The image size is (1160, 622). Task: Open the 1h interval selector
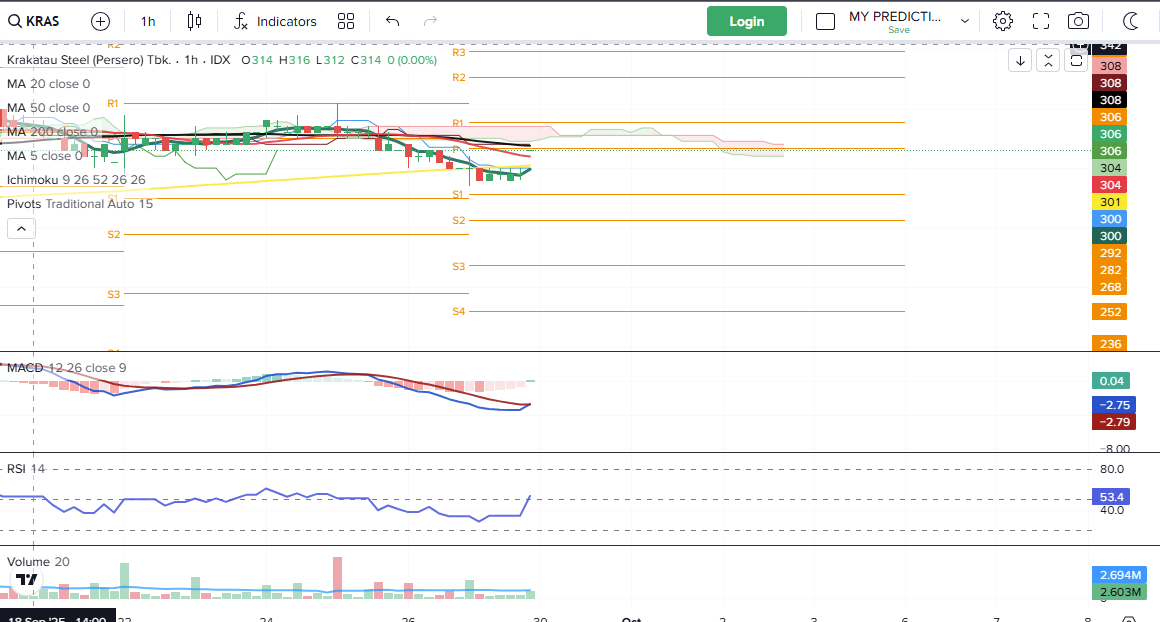pyautogui.click(x=148, y=21)
